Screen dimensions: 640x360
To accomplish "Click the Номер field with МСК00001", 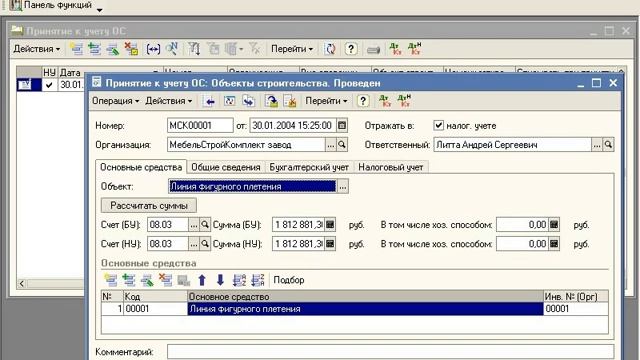I will 200,125.
